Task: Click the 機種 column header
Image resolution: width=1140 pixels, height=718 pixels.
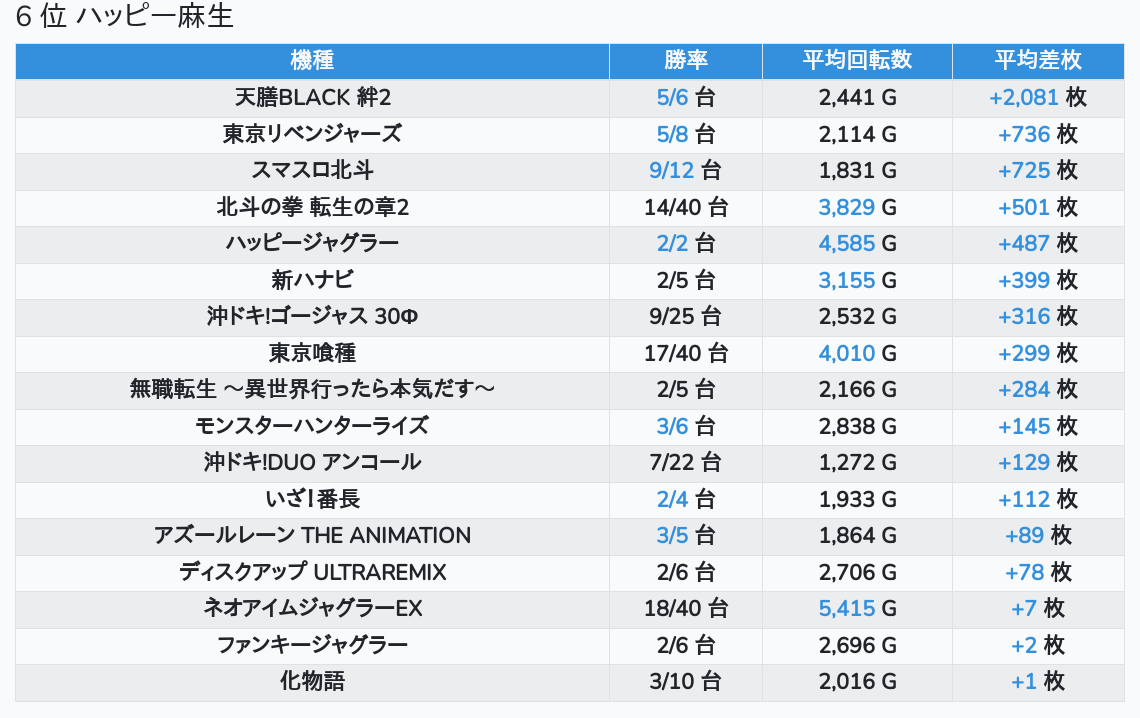Action: click(312, 61)
